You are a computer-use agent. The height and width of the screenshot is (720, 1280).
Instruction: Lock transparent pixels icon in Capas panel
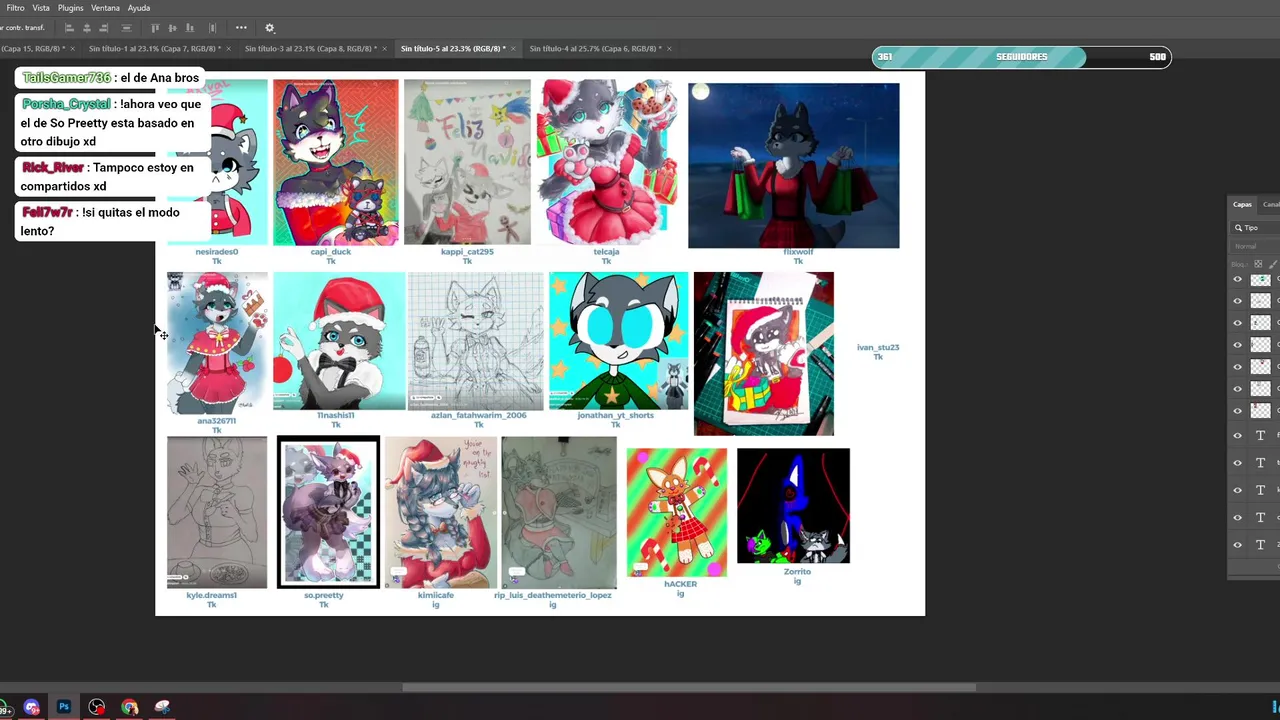tap(1258, 264)
